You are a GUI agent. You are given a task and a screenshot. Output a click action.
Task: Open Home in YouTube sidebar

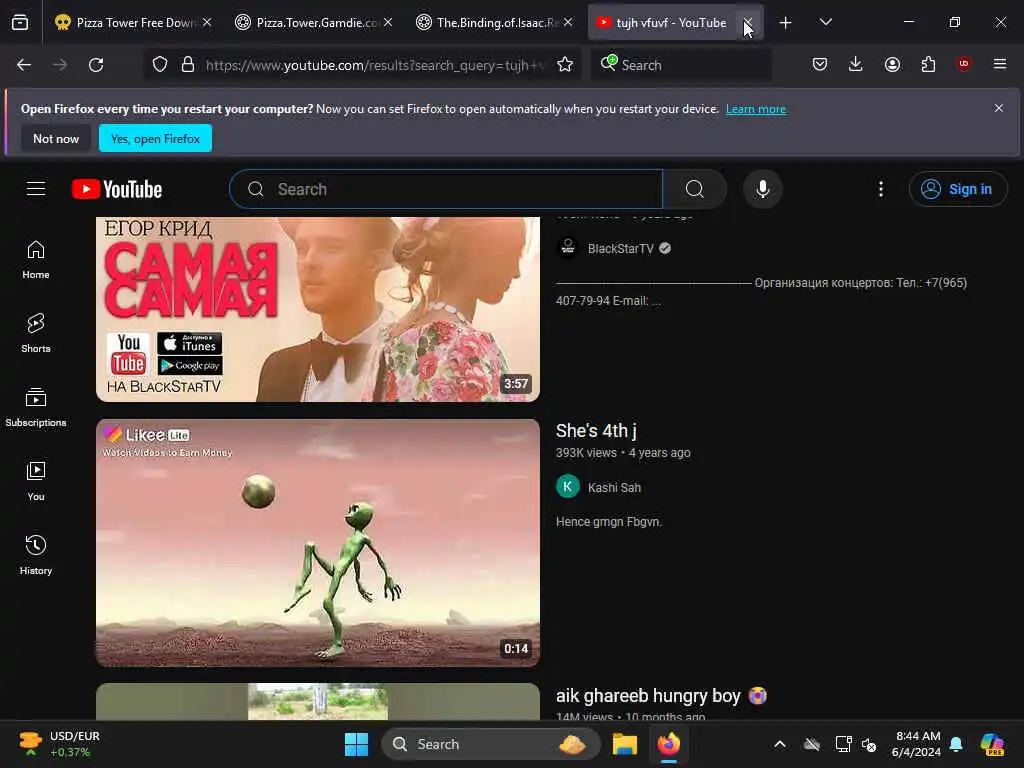[36, 260]
